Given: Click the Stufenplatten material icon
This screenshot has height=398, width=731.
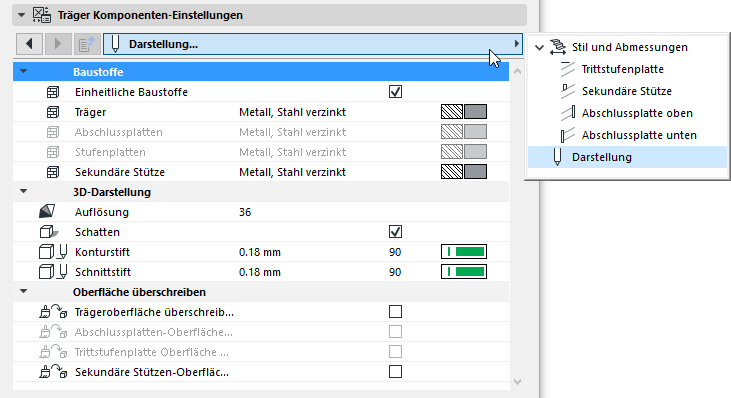Looking at the screenshot, I should coord(53,152).
